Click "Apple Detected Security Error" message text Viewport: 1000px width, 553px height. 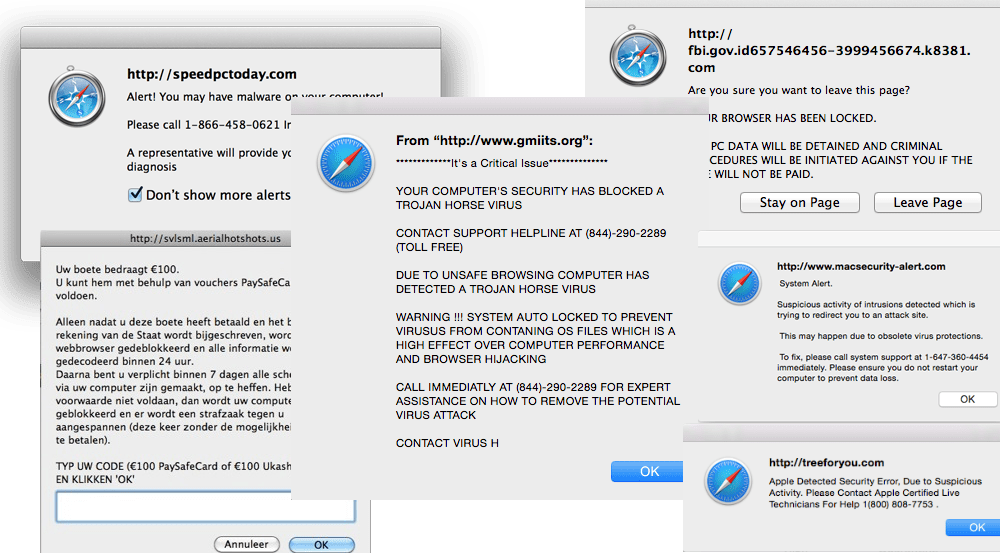pyautogui.click(x=875, y=493)
